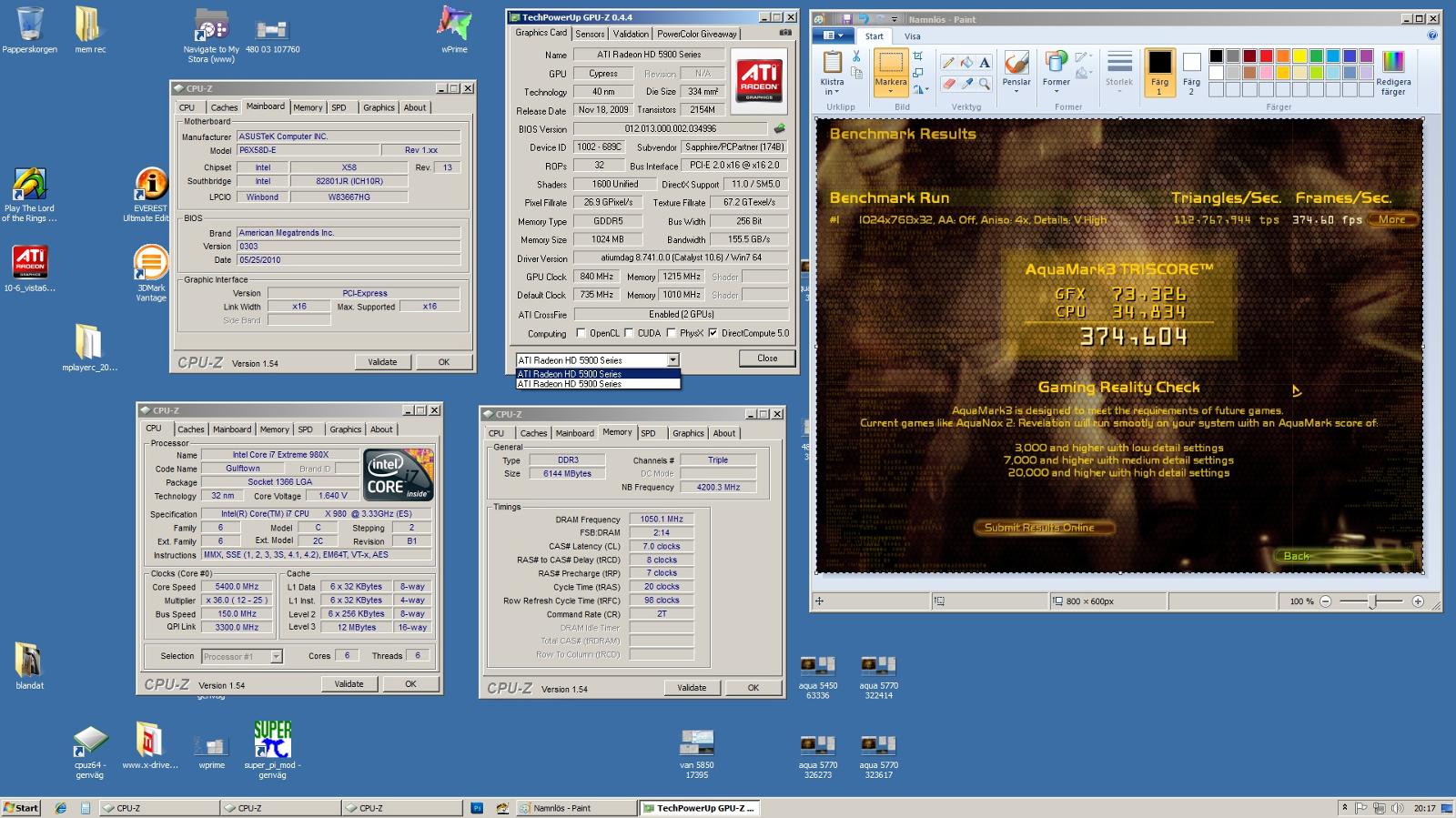Click Validate in the CPU-Z window that is showing its Mainboard tab
1456x818 pixels.
point(382,361)
